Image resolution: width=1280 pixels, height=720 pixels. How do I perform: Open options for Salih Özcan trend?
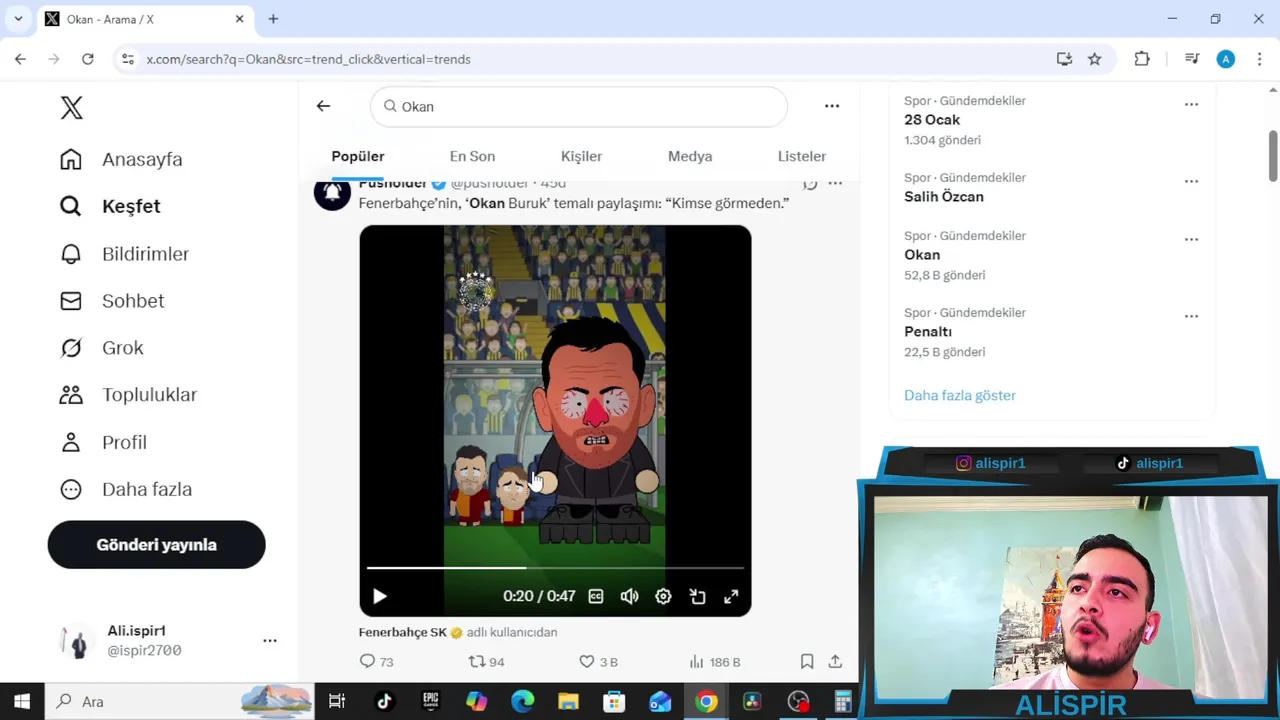pyautogui.click(x=1191, y=181)
